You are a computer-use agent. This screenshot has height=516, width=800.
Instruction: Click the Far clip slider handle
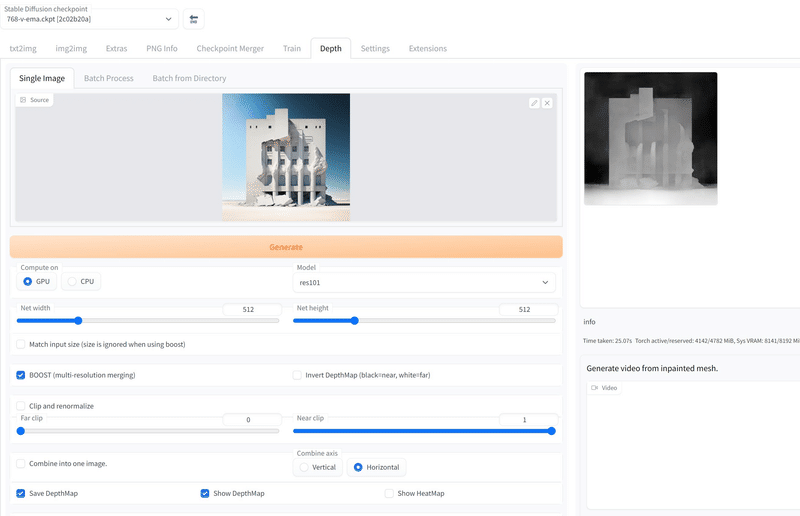click(21, 431)
